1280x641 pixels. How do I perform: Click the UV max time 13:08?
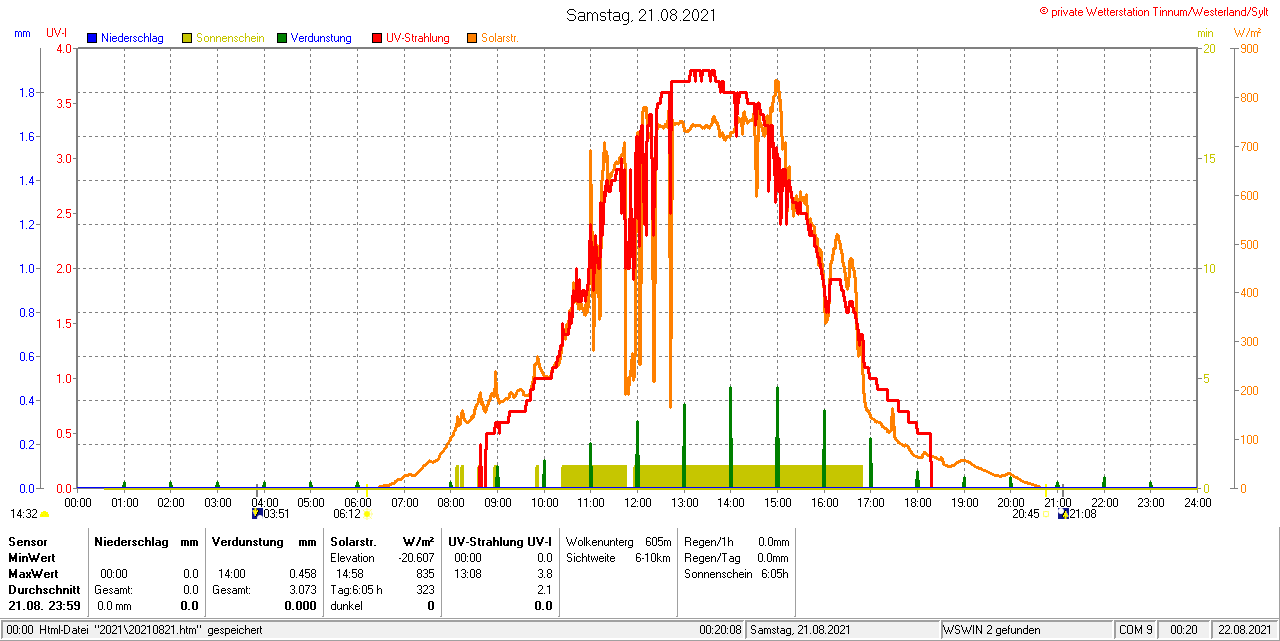tap(468, 574)
